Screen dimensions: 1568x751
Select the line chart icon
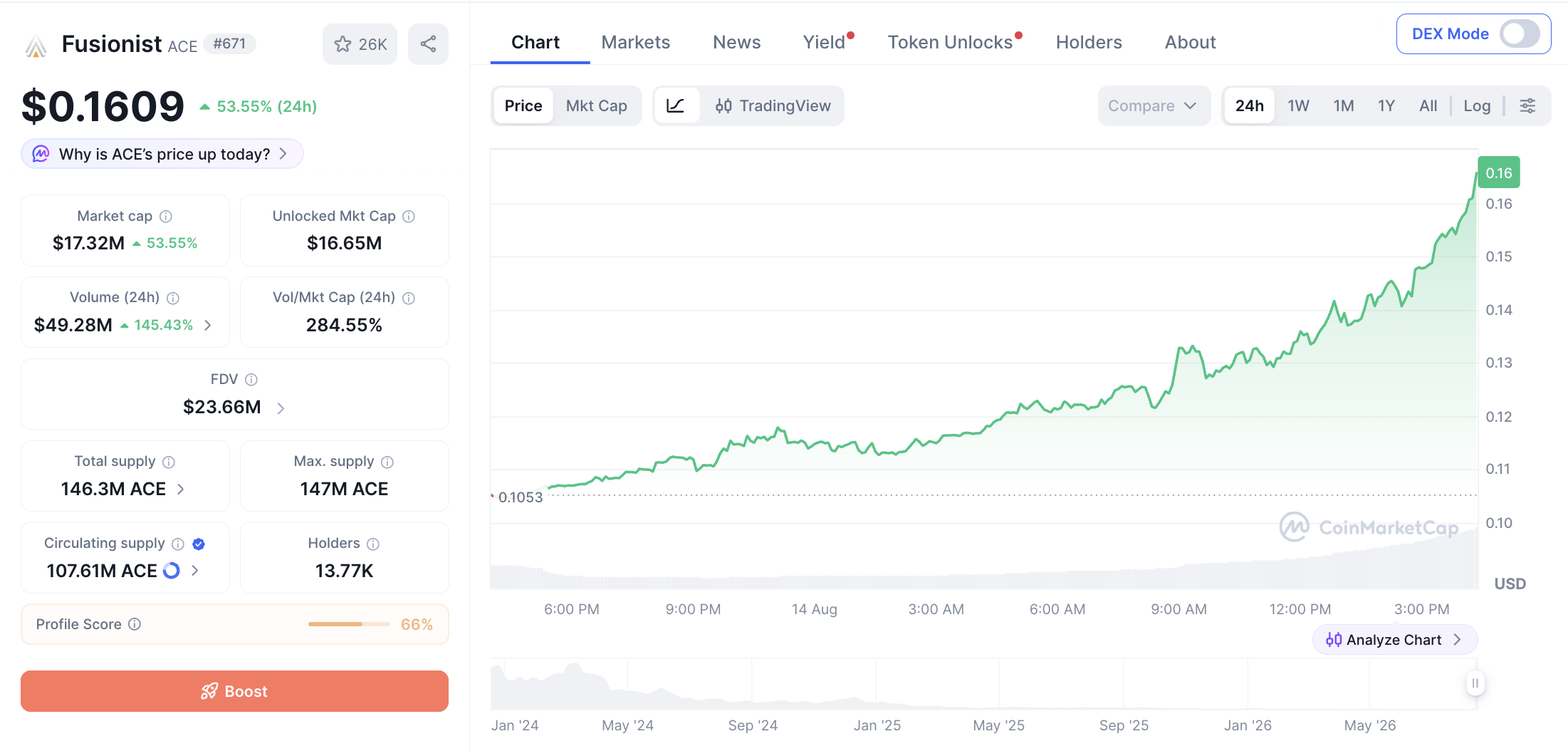coord(675,106)
